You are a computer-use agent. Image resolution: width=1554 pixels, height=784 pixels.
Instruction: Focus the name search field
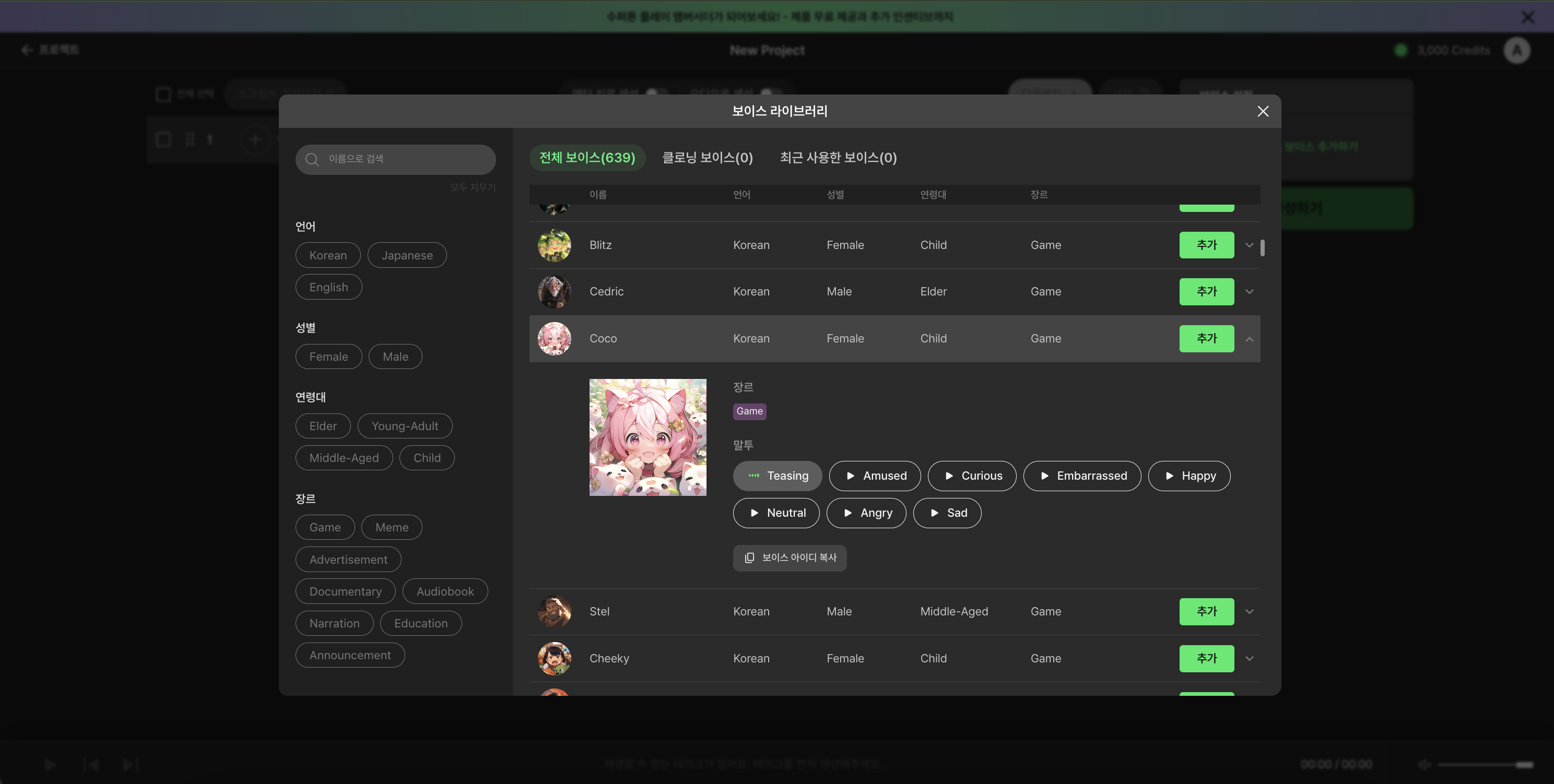point(395,159)
